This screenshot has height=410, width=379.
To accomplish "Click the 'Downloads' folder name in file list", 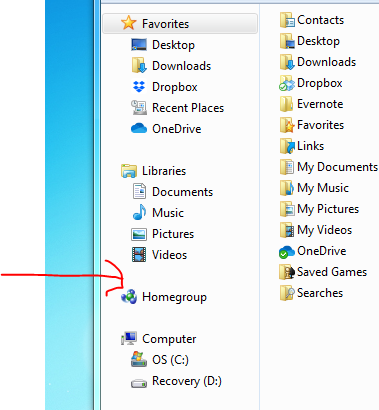I will pos(326,62).
